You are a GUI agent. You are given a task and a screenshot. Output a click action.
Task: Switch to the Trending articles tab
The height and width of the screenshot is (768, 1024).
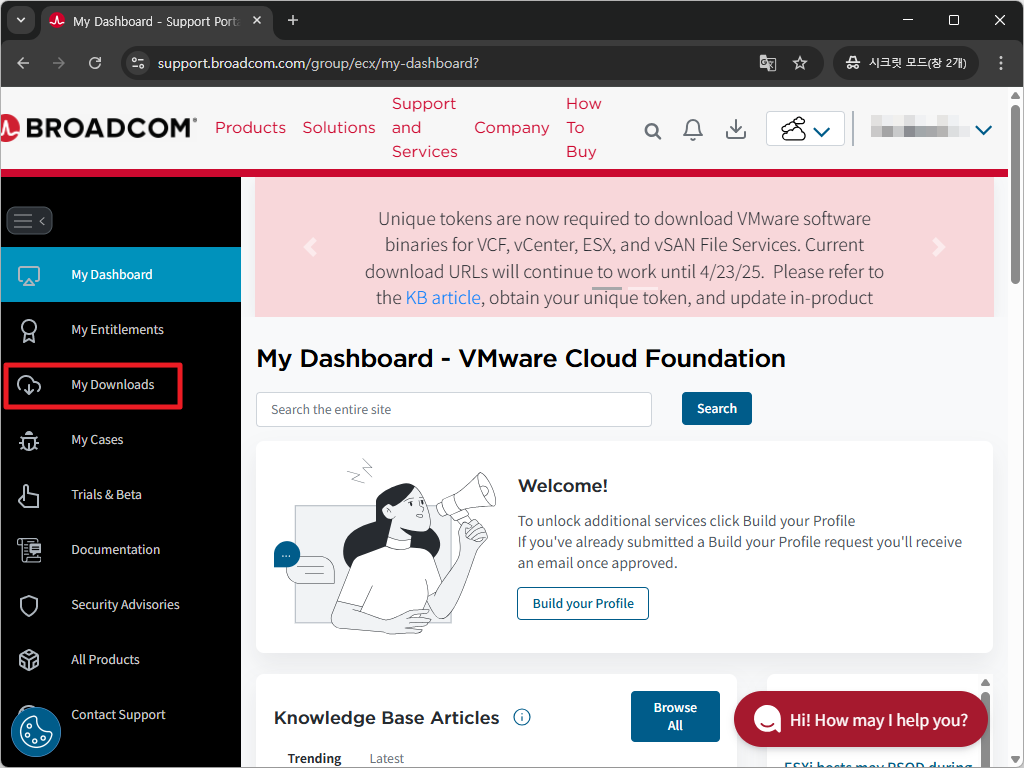[315, 759]
